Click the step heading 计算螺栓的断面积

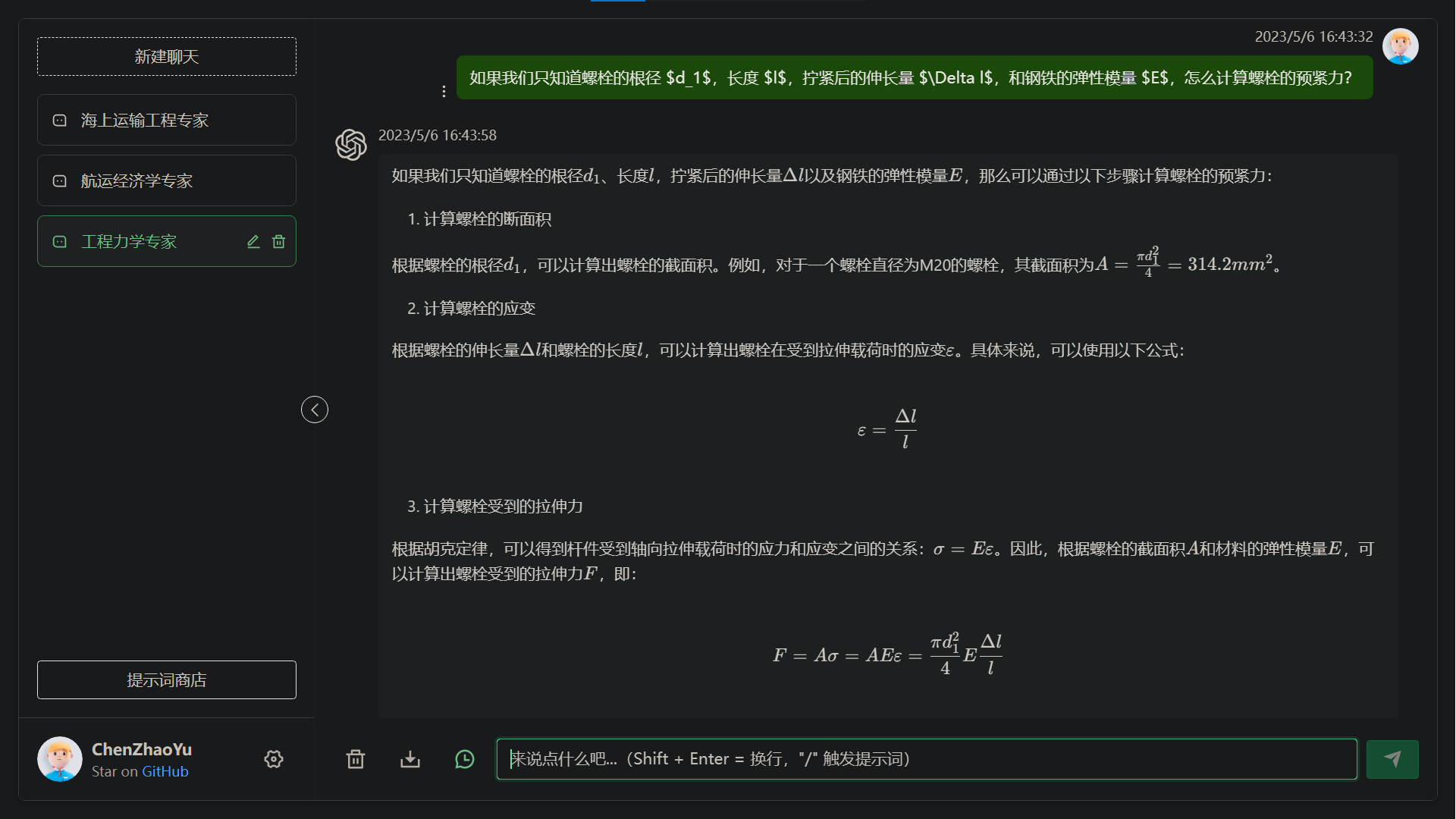pyautogui.click(x=487, y=219)
